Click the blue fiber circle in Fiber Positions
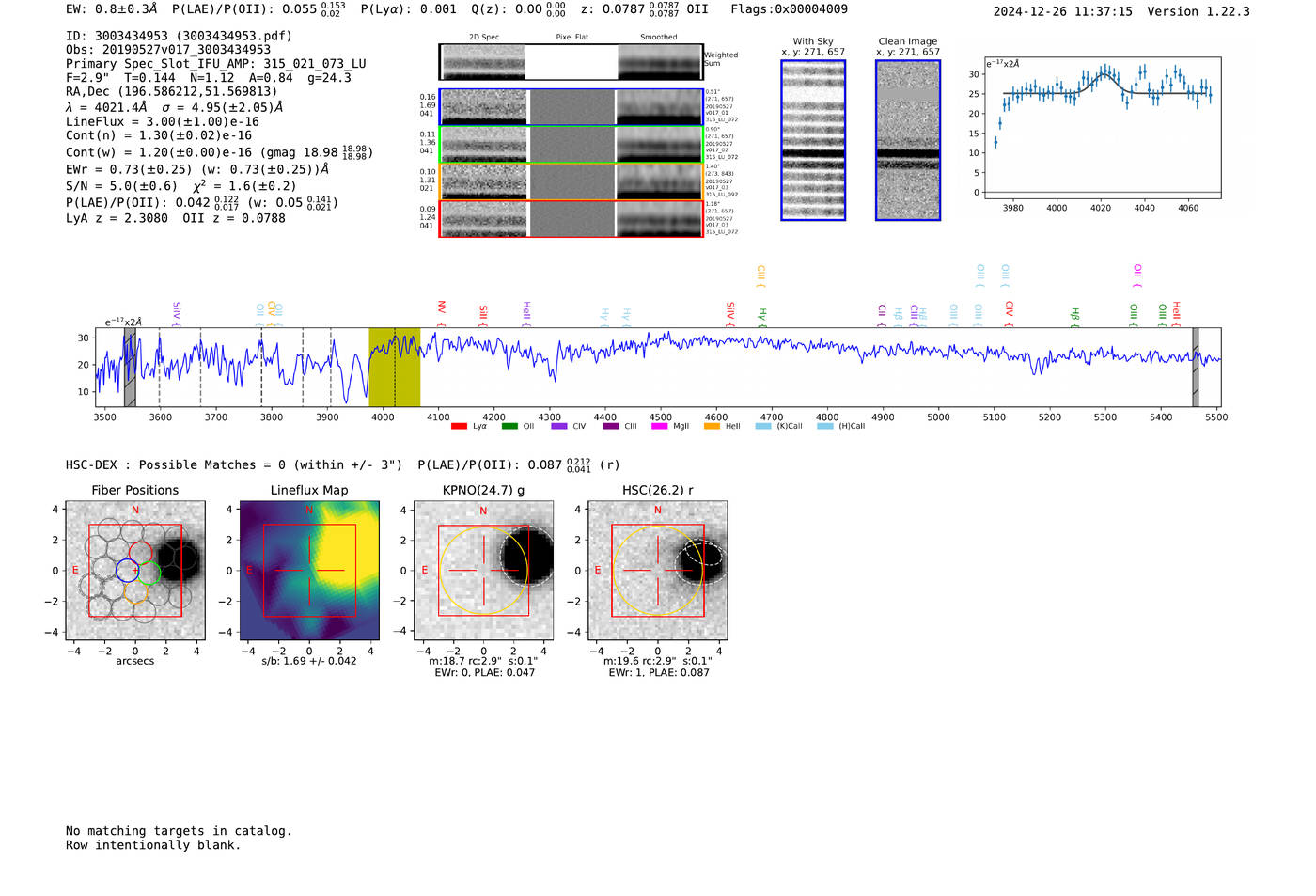The height and width of the screenshot is (896, 1316). click(127, 570)
